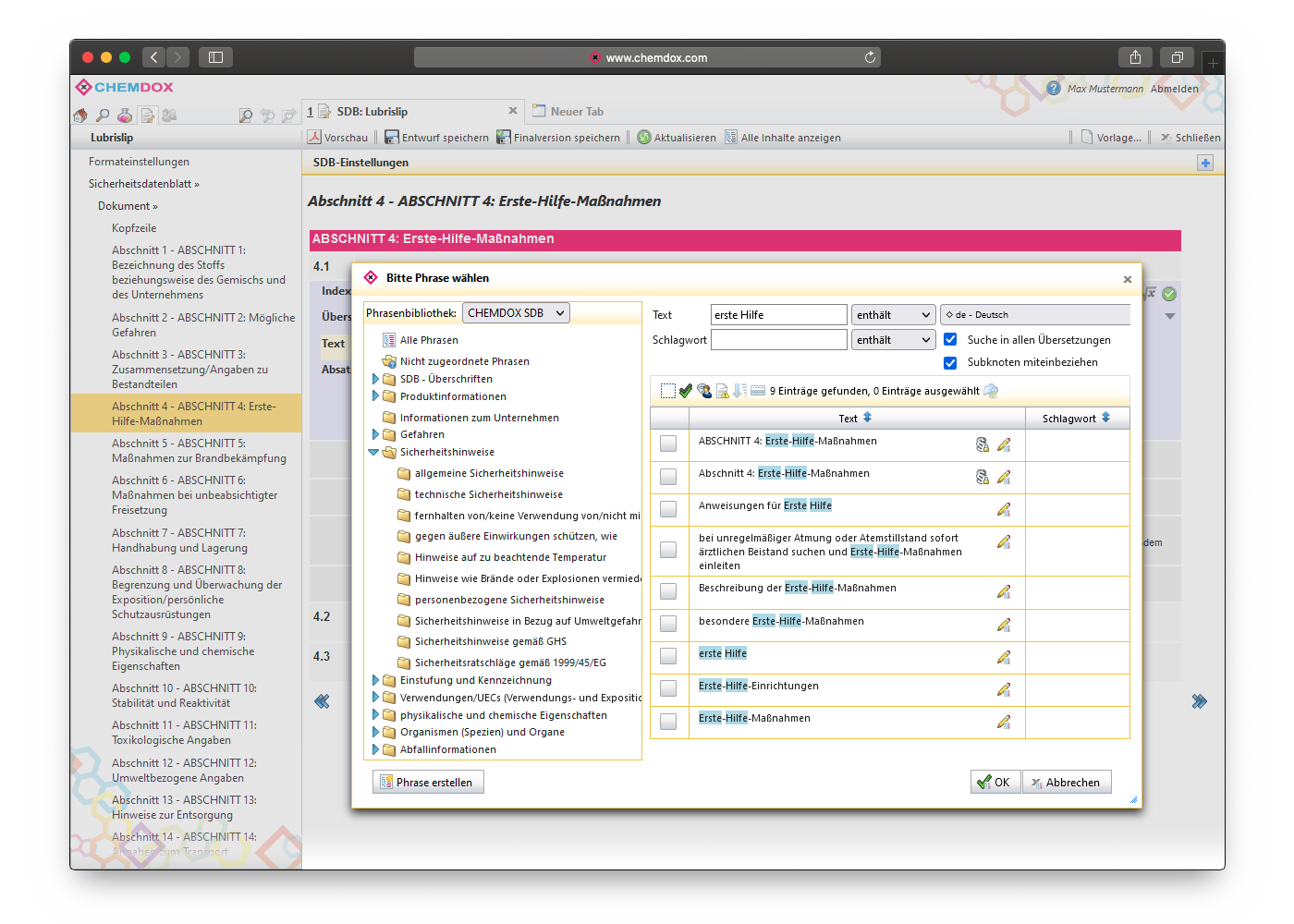Screen dimensions: 1294x924
Task: Select 'Alle Phrasen' in the phrase tree
Action: [429, 340]
